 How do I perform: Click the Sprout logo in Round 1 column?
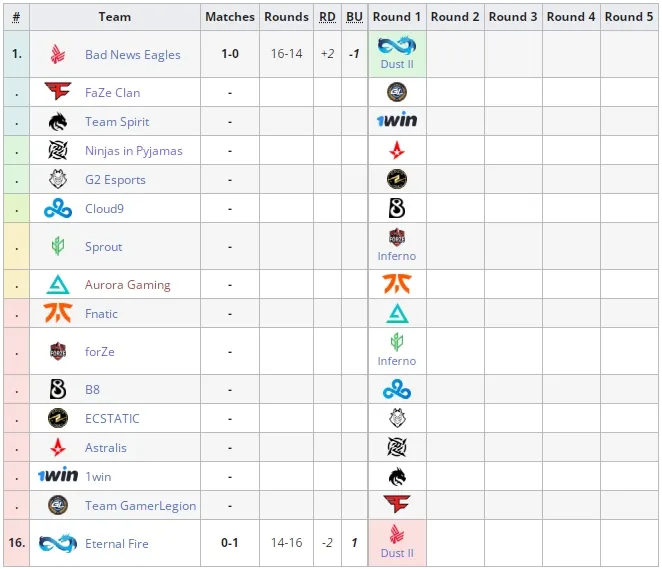[x=397, y=342]
